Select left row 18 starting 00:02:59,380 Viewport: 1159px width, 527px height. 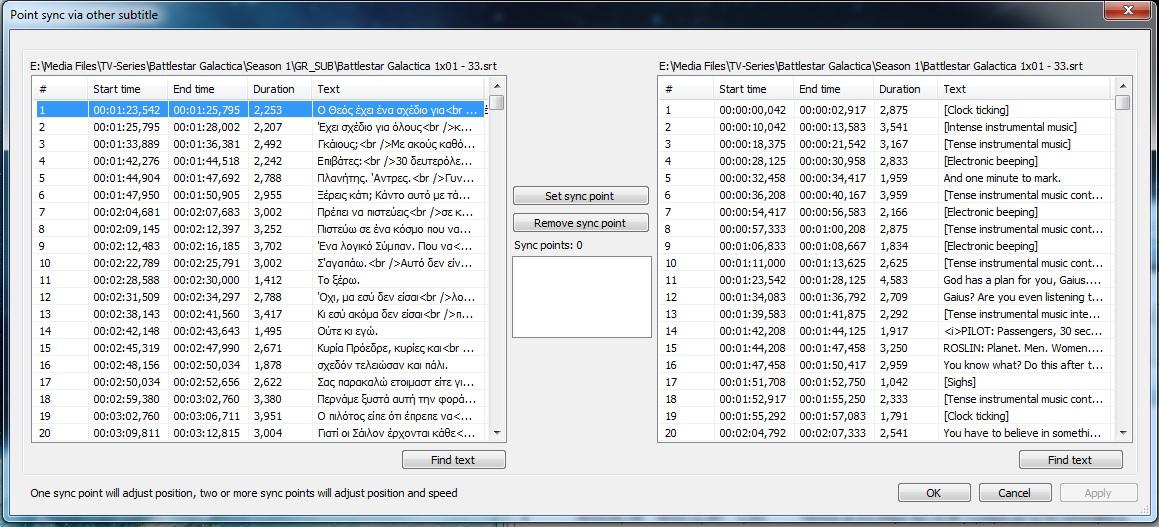pos(259,399)
